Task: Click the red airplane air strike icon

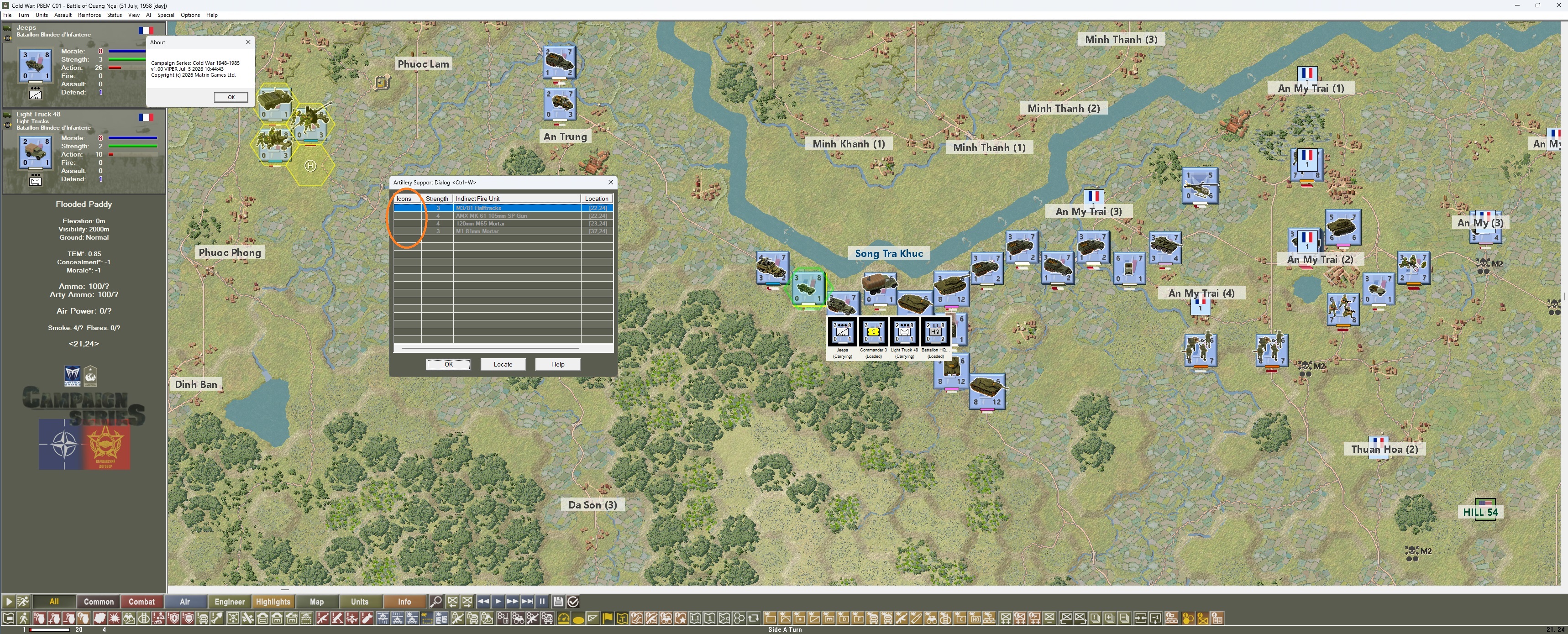Action: tap(352, 618)
